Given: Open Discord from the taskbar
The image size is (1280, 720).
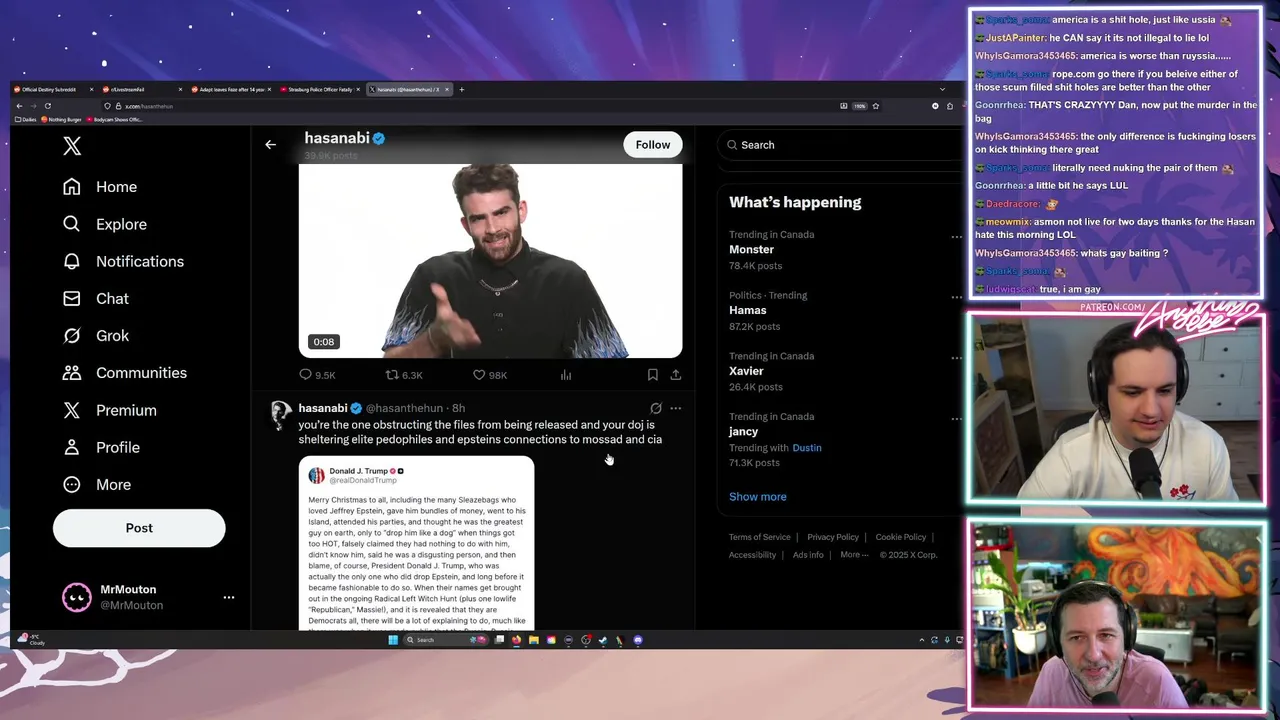Looking at the screenshot, I should (638, 640).
